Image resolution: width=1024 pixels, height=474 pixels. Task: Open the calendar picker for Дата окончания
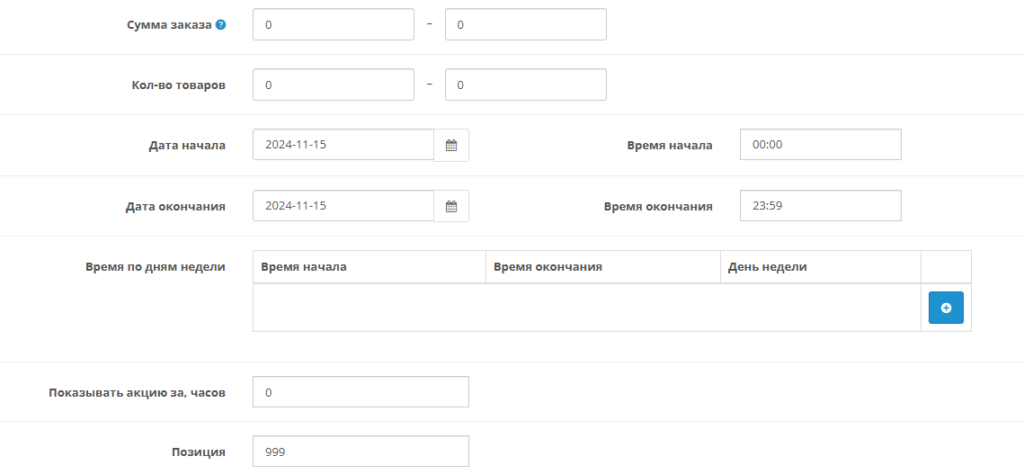tap(451, 206)
